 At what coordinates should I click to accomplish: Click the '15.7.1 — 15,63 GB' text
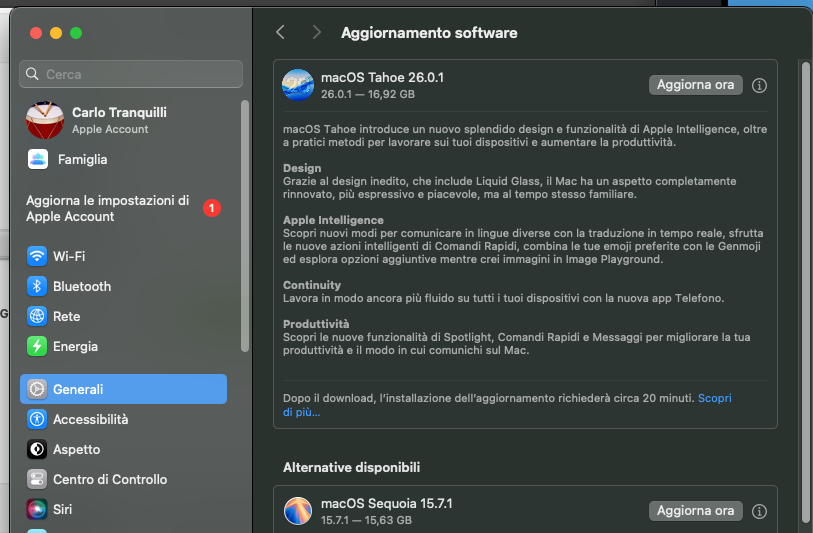pyautogui.click(x=366, y=520)
